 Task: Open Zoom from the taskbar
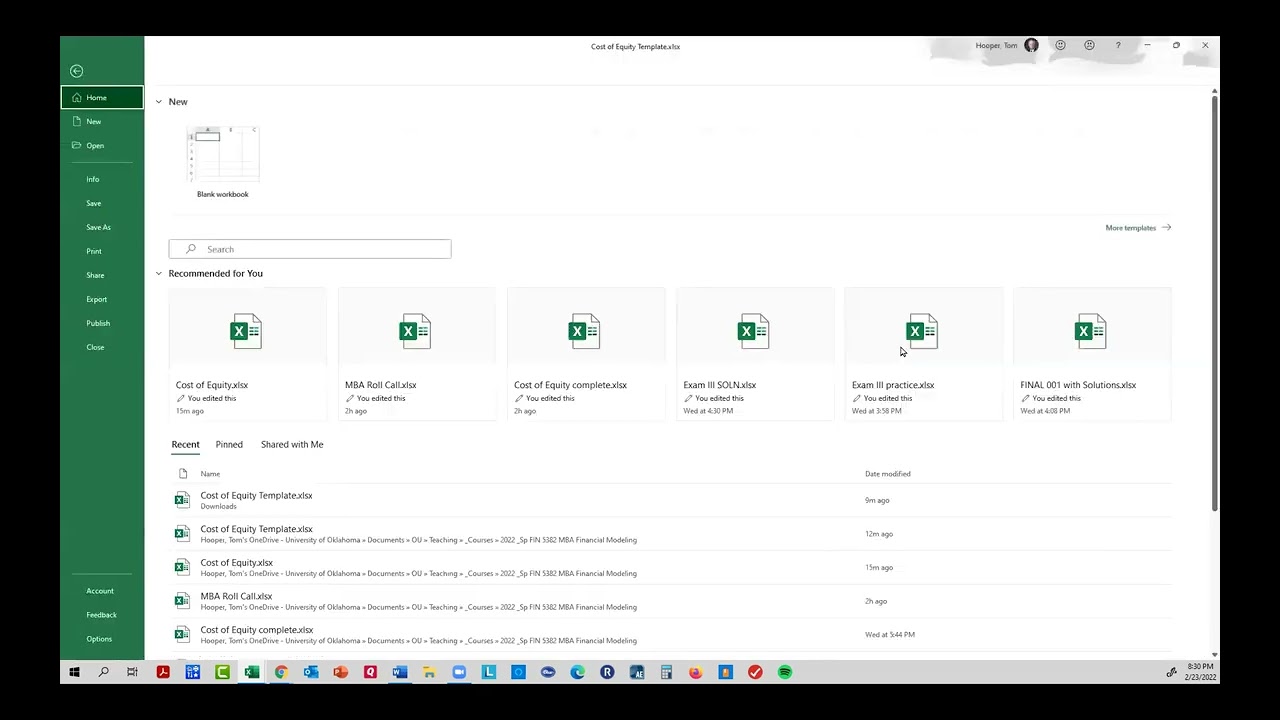click(x=459, y=673)
